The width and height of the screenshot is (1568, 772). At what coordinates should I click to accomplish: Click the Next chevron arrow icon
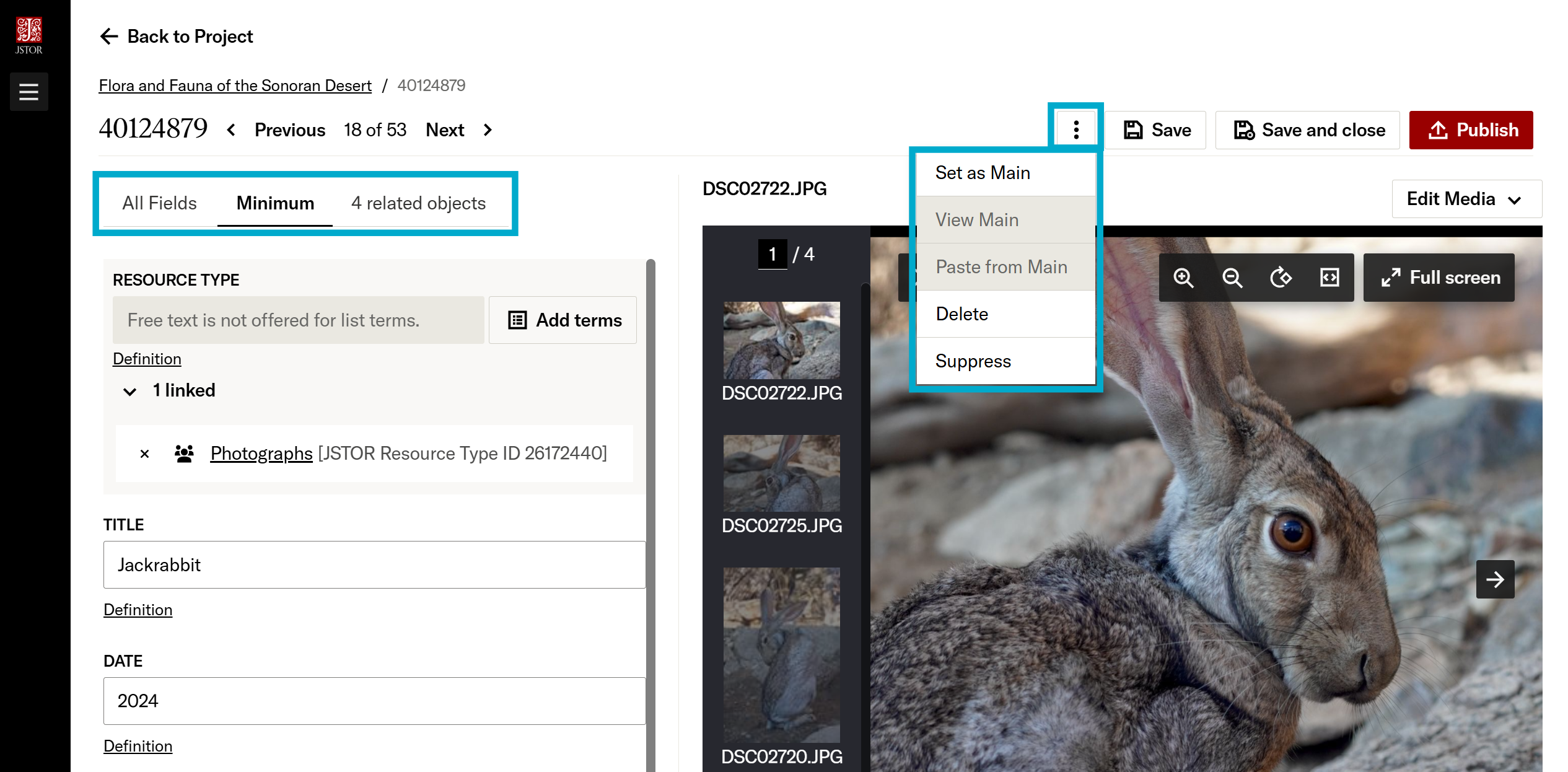click(x=488, y=130)
